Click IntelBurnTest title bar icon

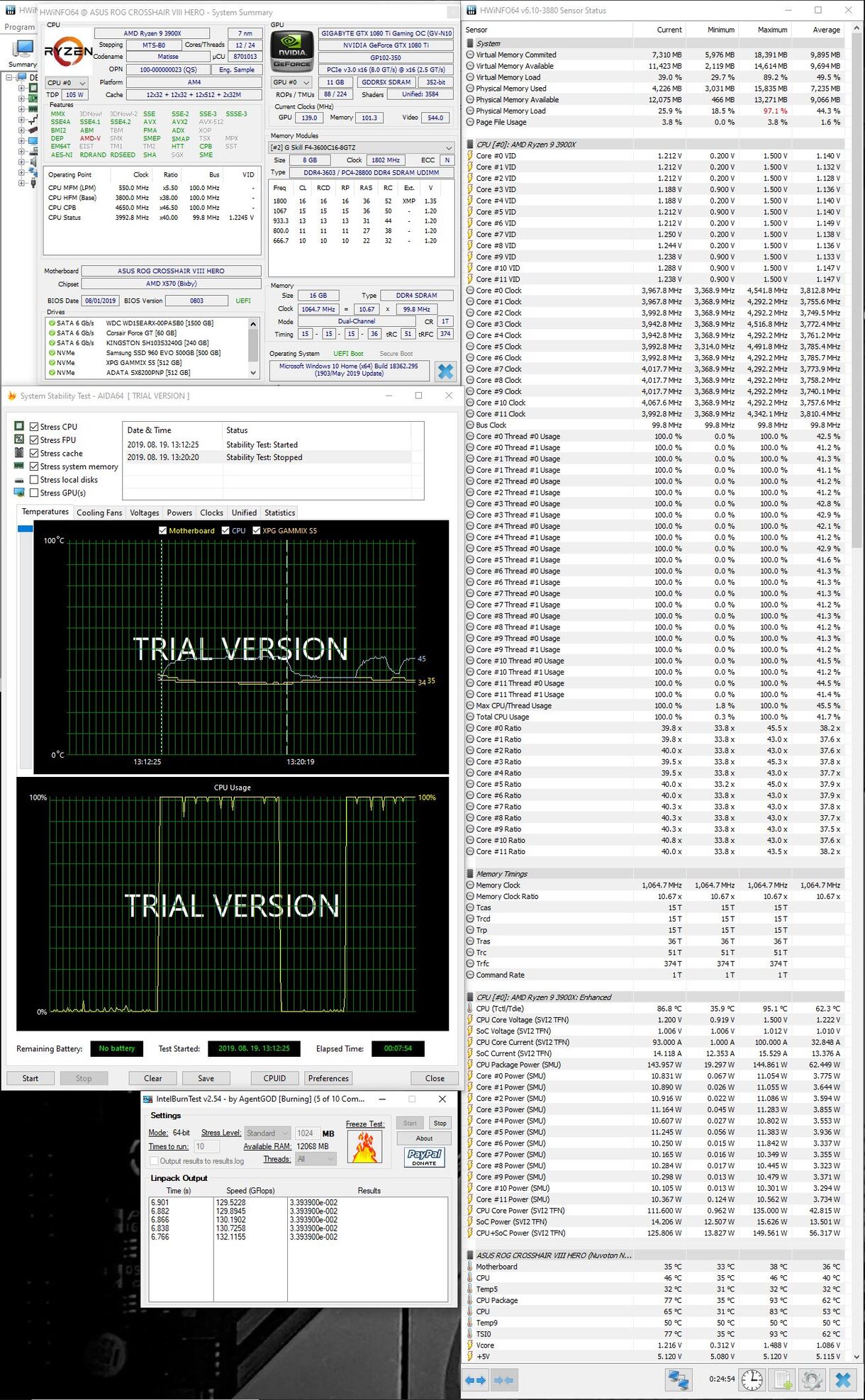point(148,1099)
